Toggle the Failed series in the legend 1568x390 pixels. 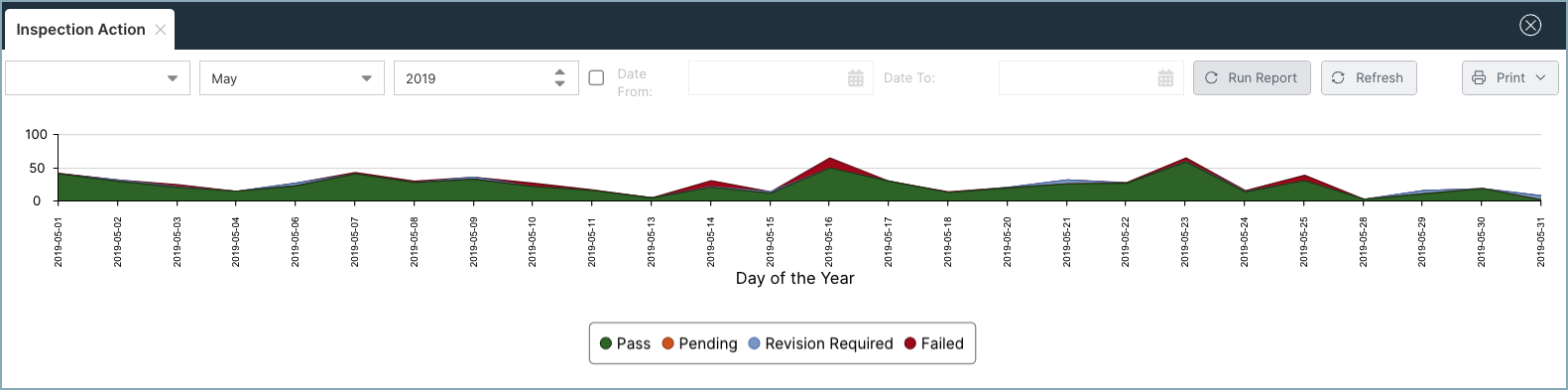point(933,343)
